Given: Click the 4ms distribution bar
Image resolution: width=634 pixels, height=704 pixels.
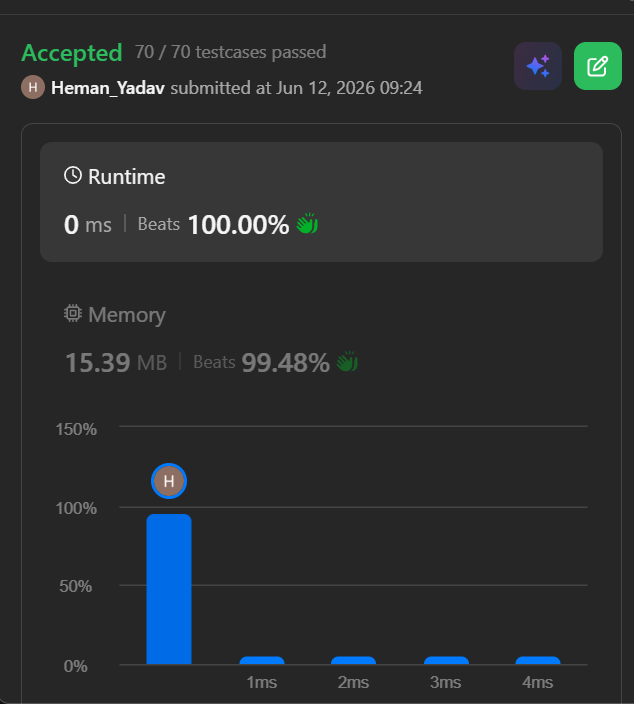Looking at the screenshot, I should (x=538, y=660).
